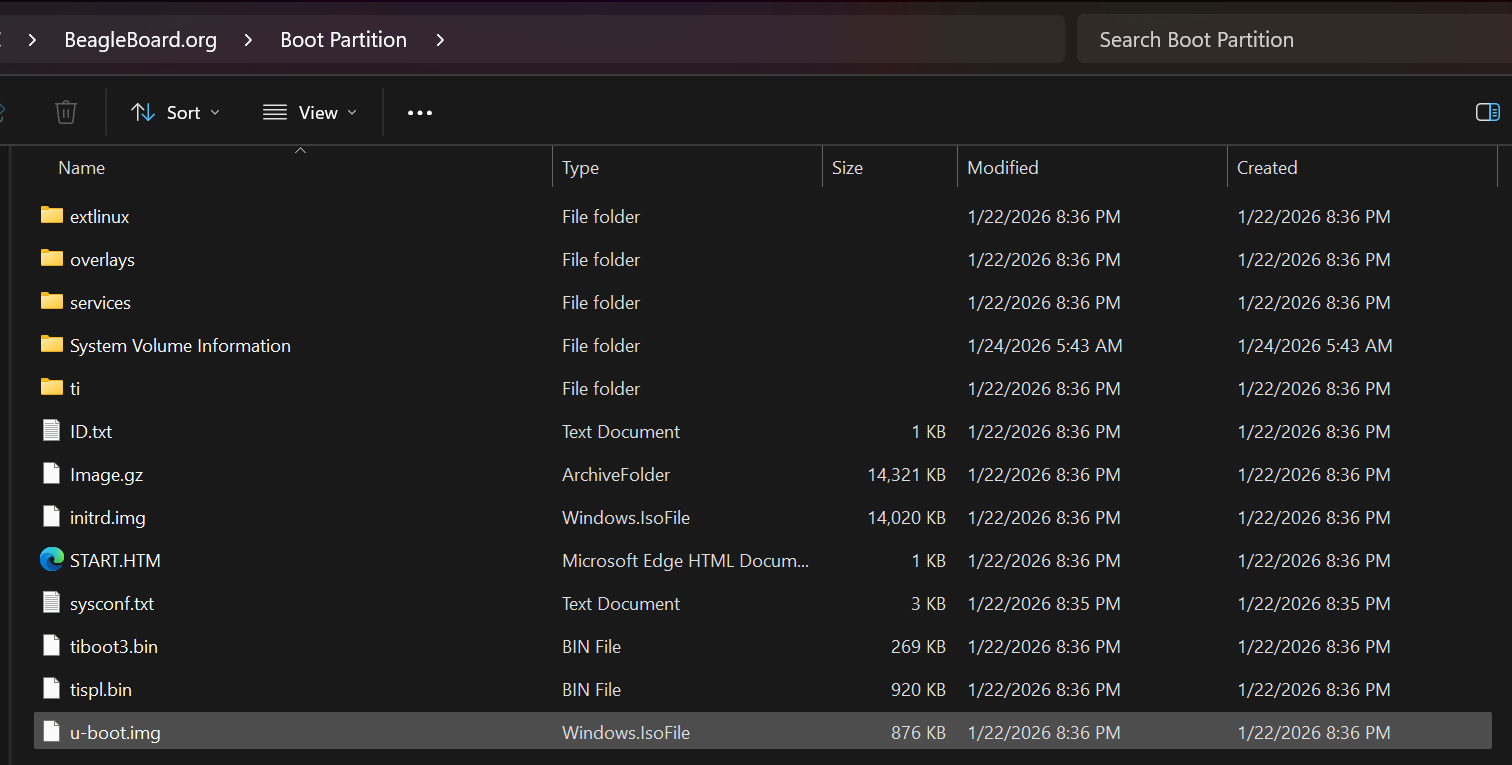Click the Image.gz file icon
The height and width of the screenshot is (765, 1512).
coord(52,474)
